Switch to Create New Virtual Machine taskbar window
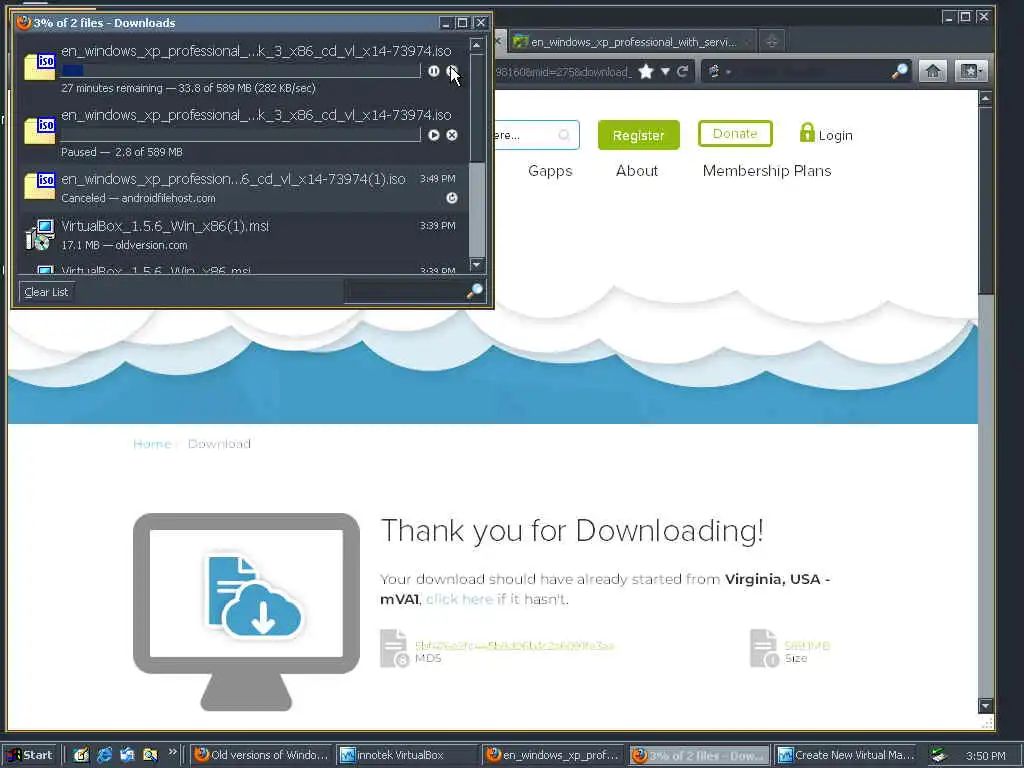This screenshot has width=1024, height=768. click(x=847, y=755)
